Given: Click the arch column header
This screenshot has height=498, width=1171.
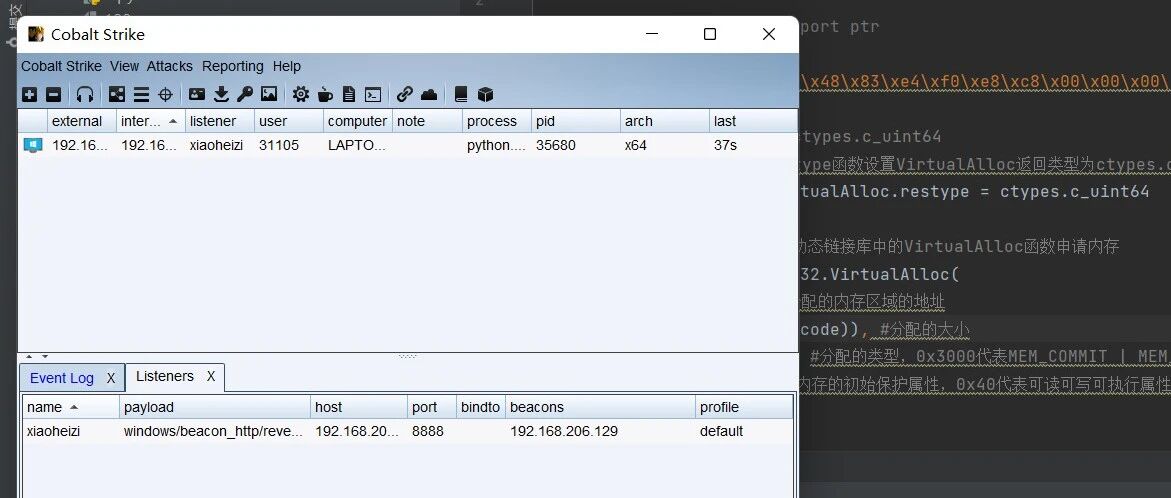Looking at the screenshot, I should pyautogui.click(x=665, y=121).
